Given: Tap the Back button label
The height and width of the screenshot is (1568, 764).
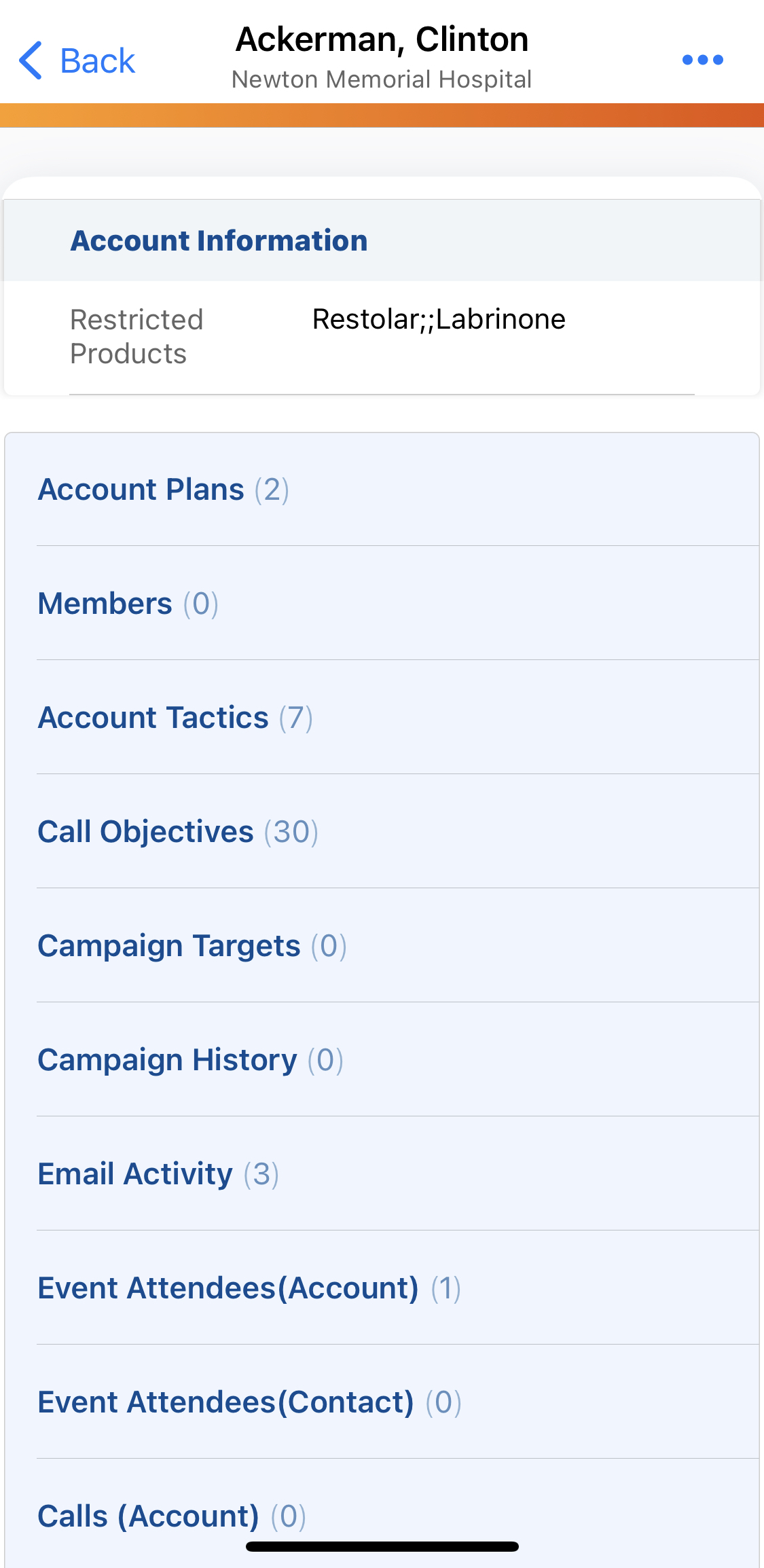Looking at the screenshot, I should coord(98,61).
